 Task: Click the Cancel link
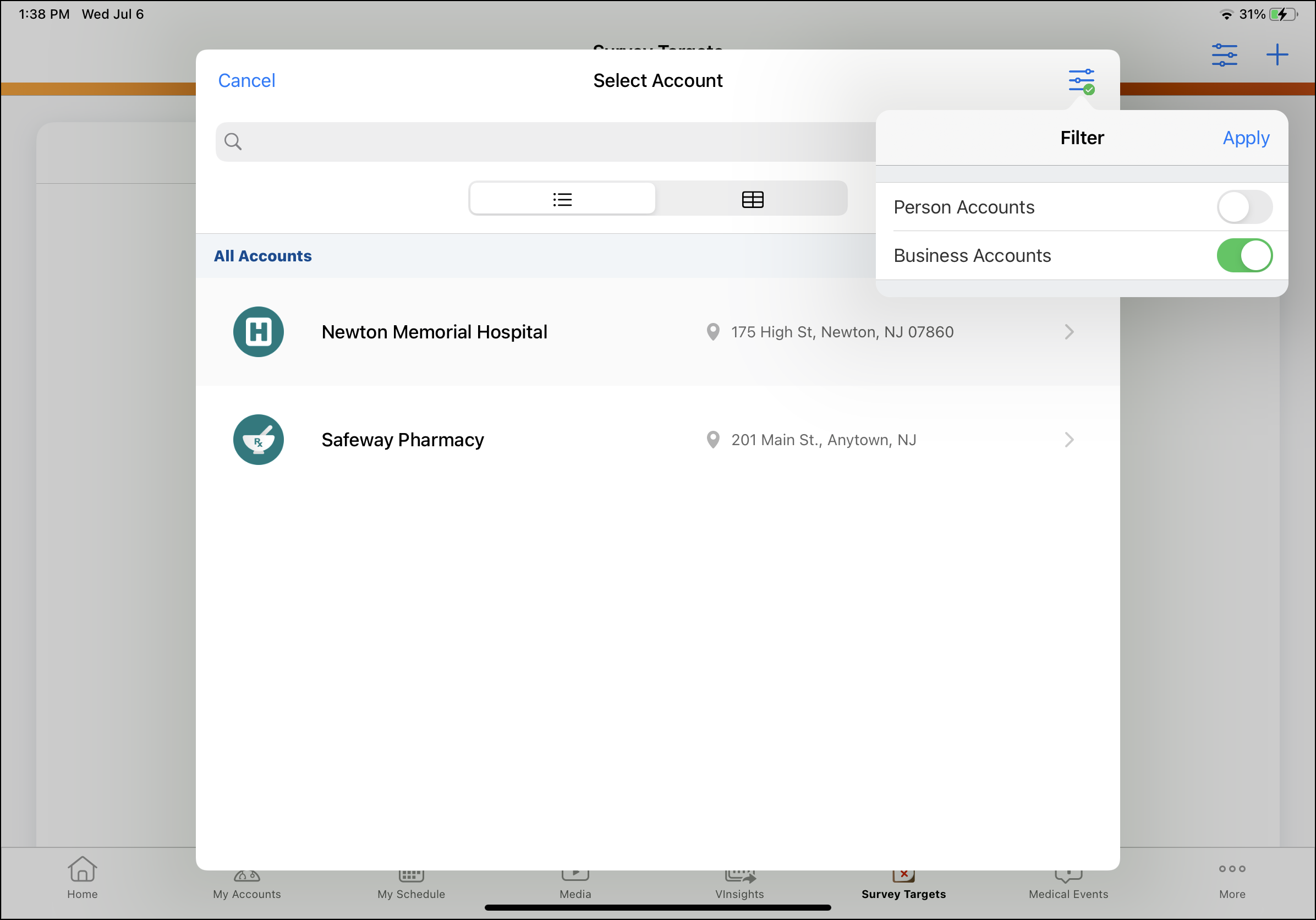[246, 81]
